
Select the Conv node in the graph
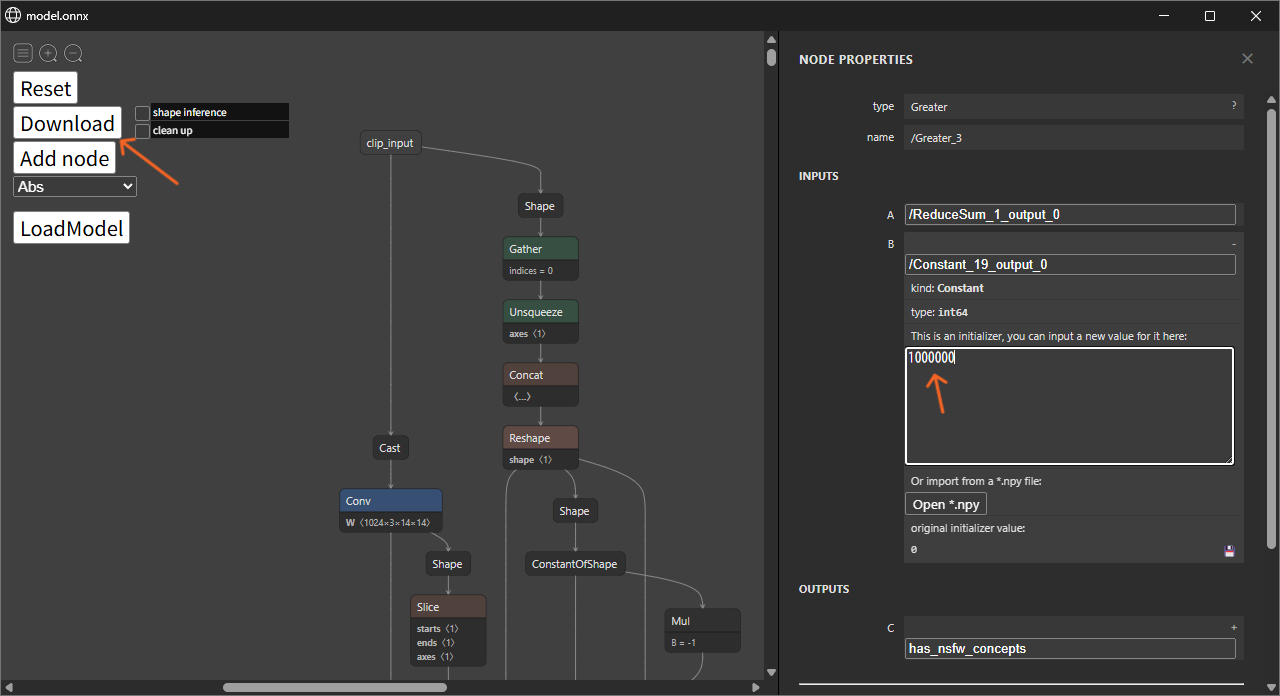[x=390, y=501]
